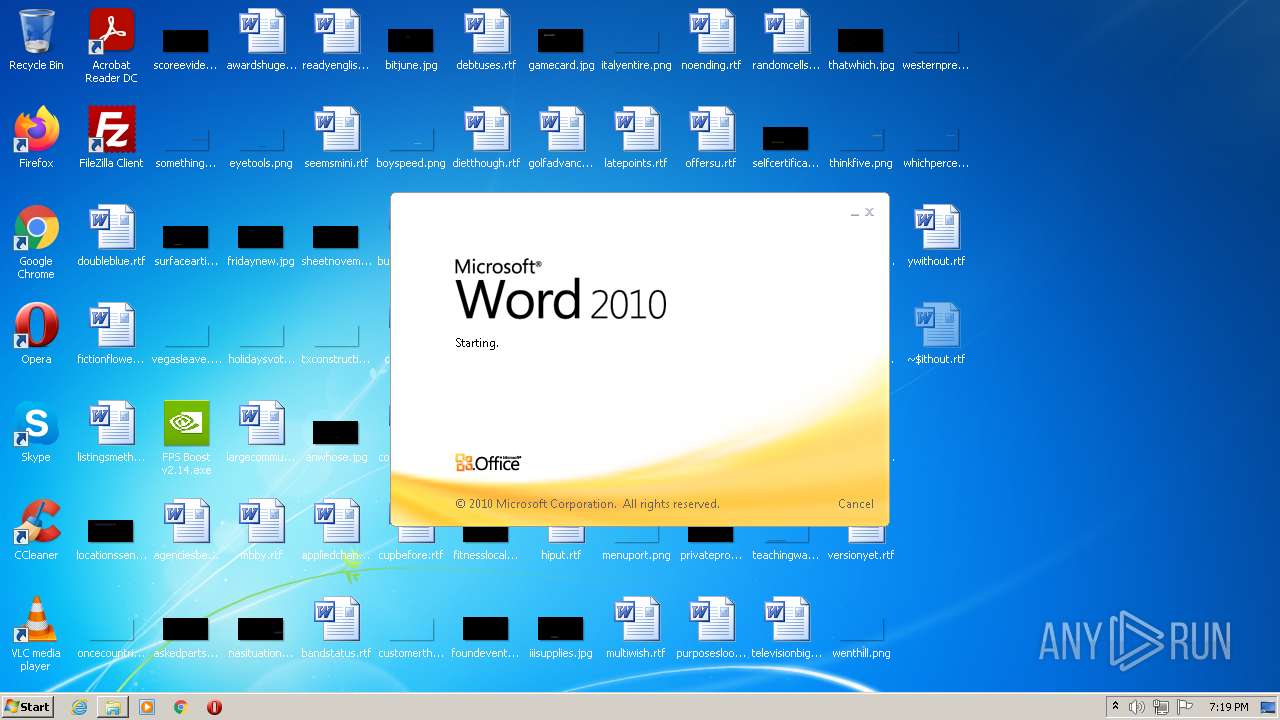Select ~$ithout.rtf temporary file icon
Viewport: 1280px width, 720px height.
click(x=936, y=326)
